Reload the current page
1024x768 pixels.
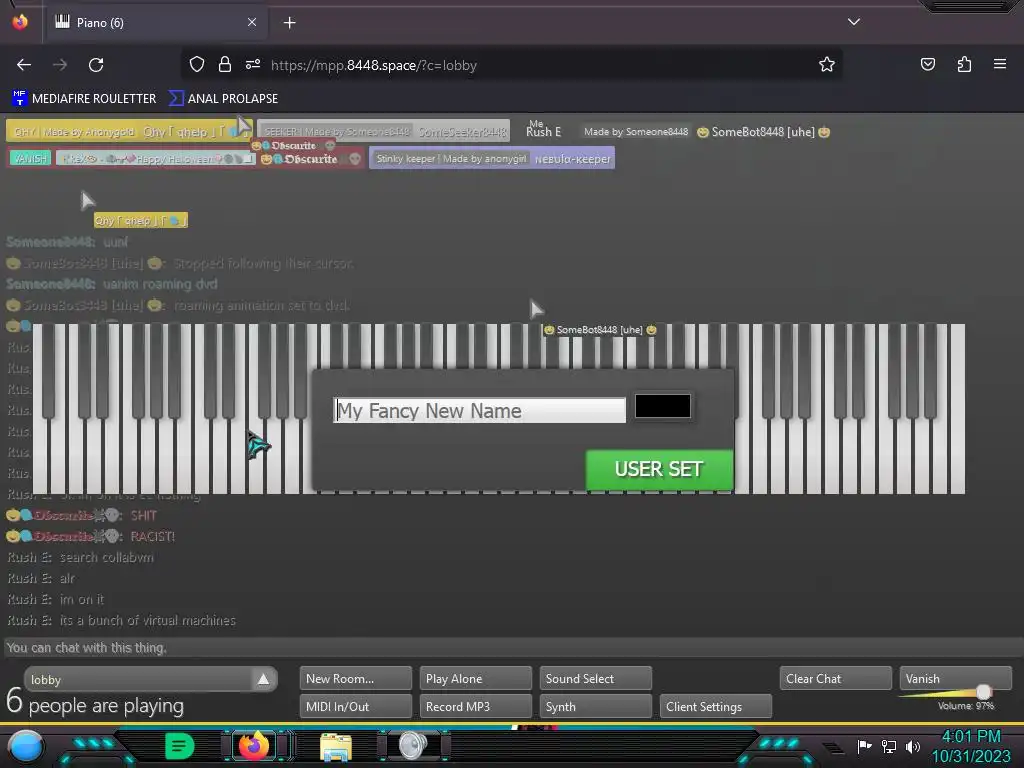coord(96,65)
